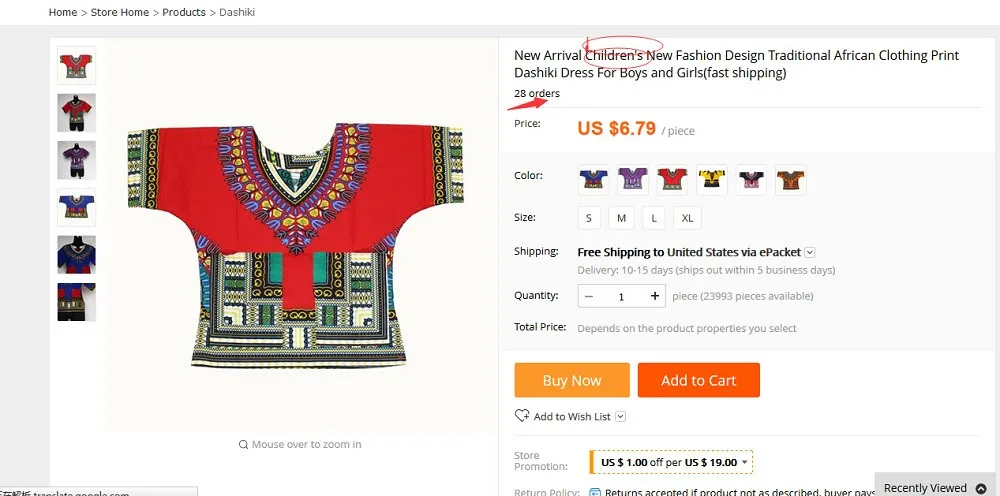Click the heart Add to Wish List icon

coord(521,416)
